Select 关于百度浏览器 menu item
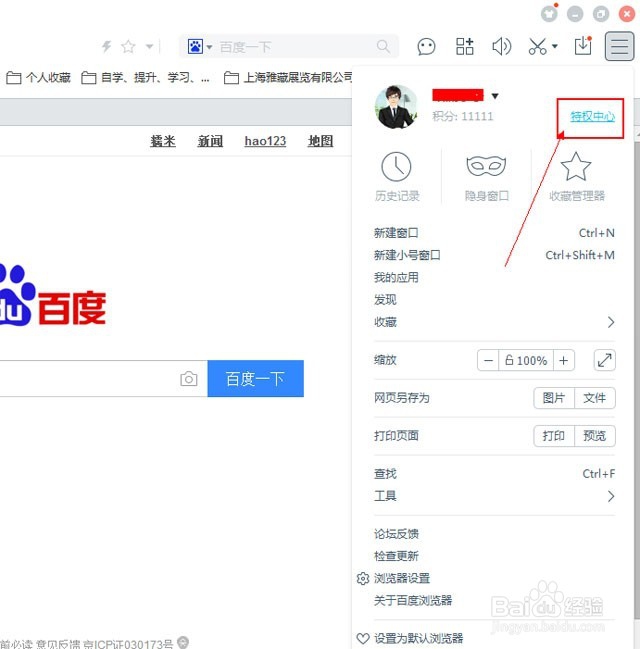The width and height of the screenshot is (640, 649). tap(413, 601)
